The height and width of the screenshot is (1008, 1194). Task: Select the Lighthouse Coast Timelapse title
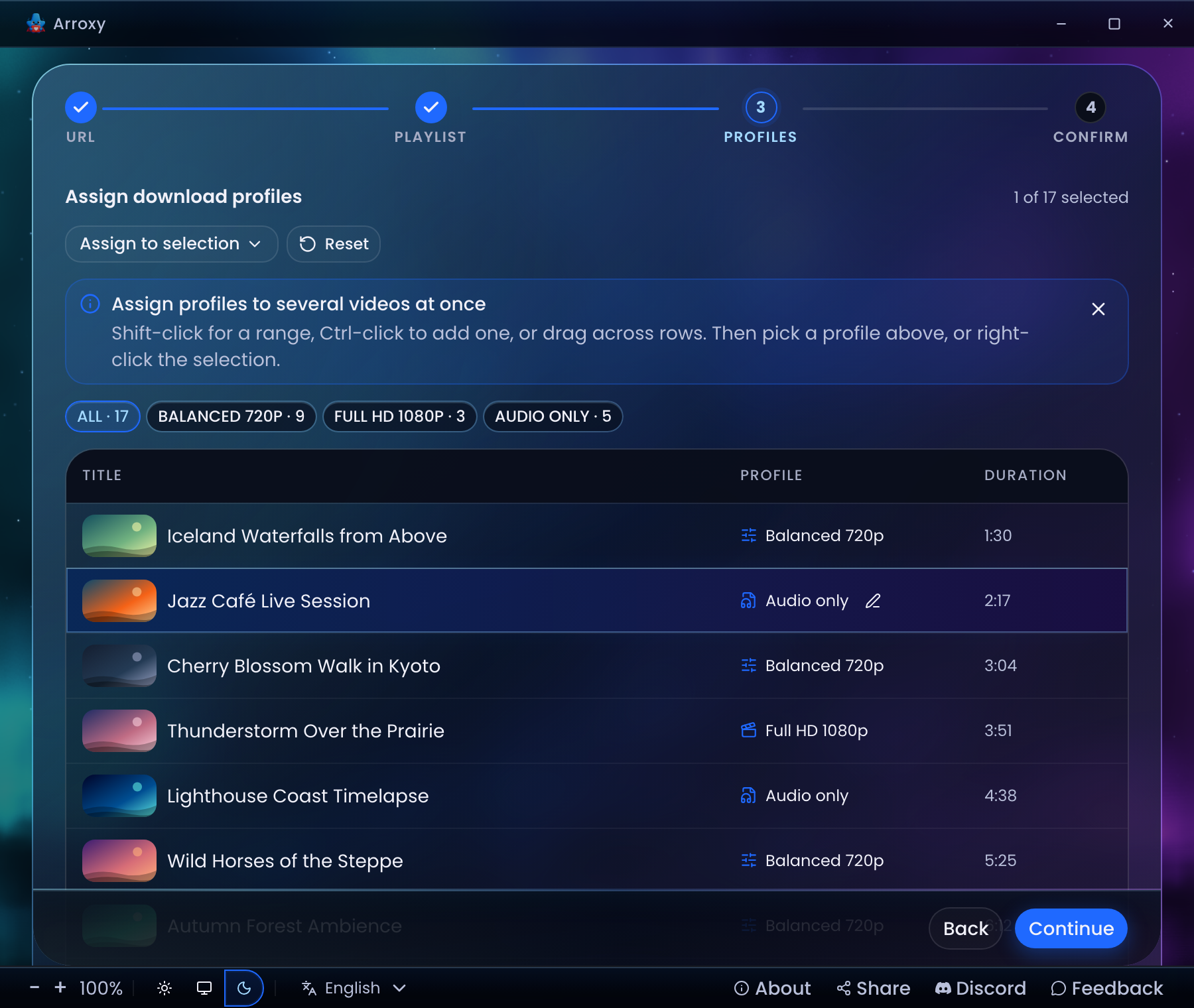[298, 796]
